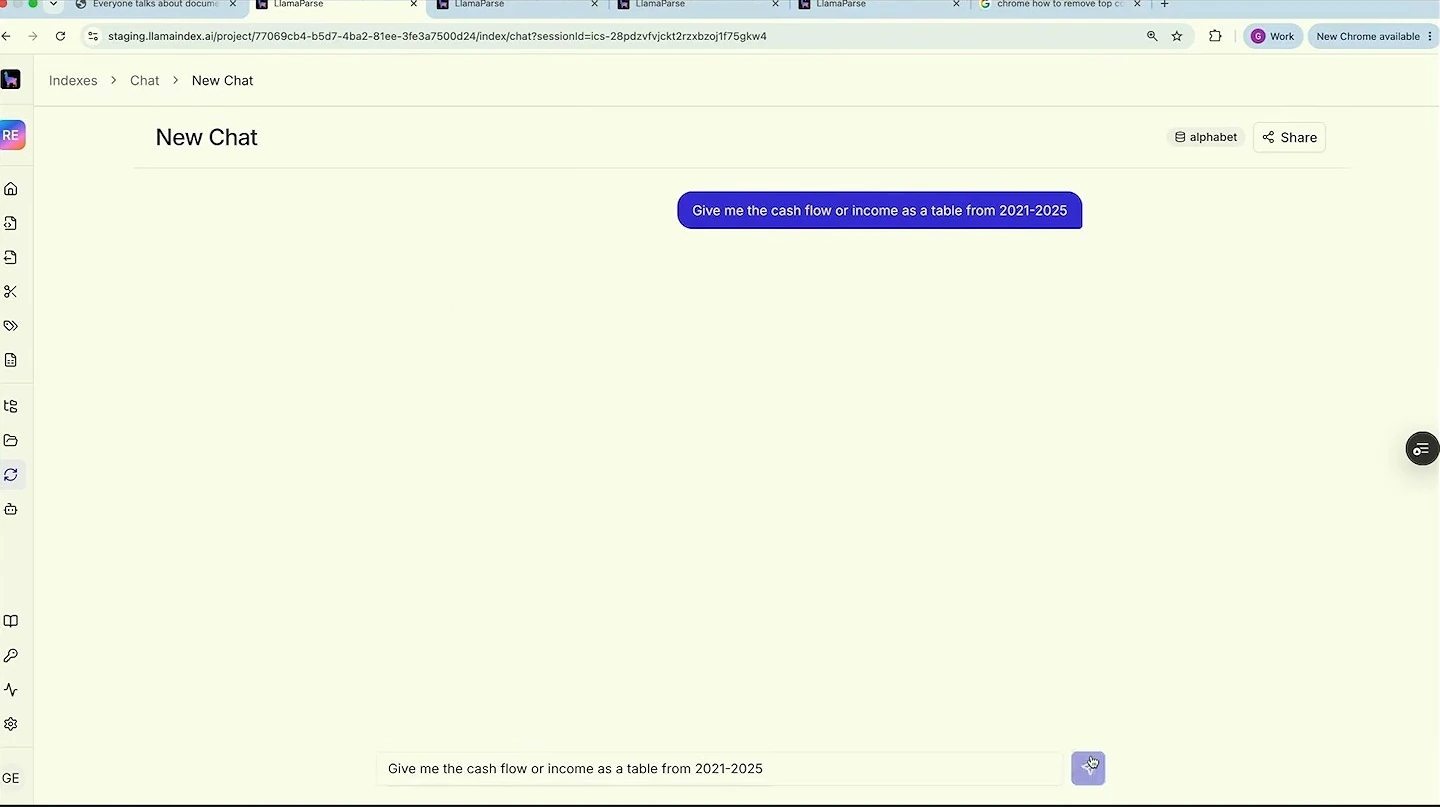This screenshot has height=807, width=1440.
Task: Open the tree hierarchy icon in sidebar
Action: [x=11, y=406]
